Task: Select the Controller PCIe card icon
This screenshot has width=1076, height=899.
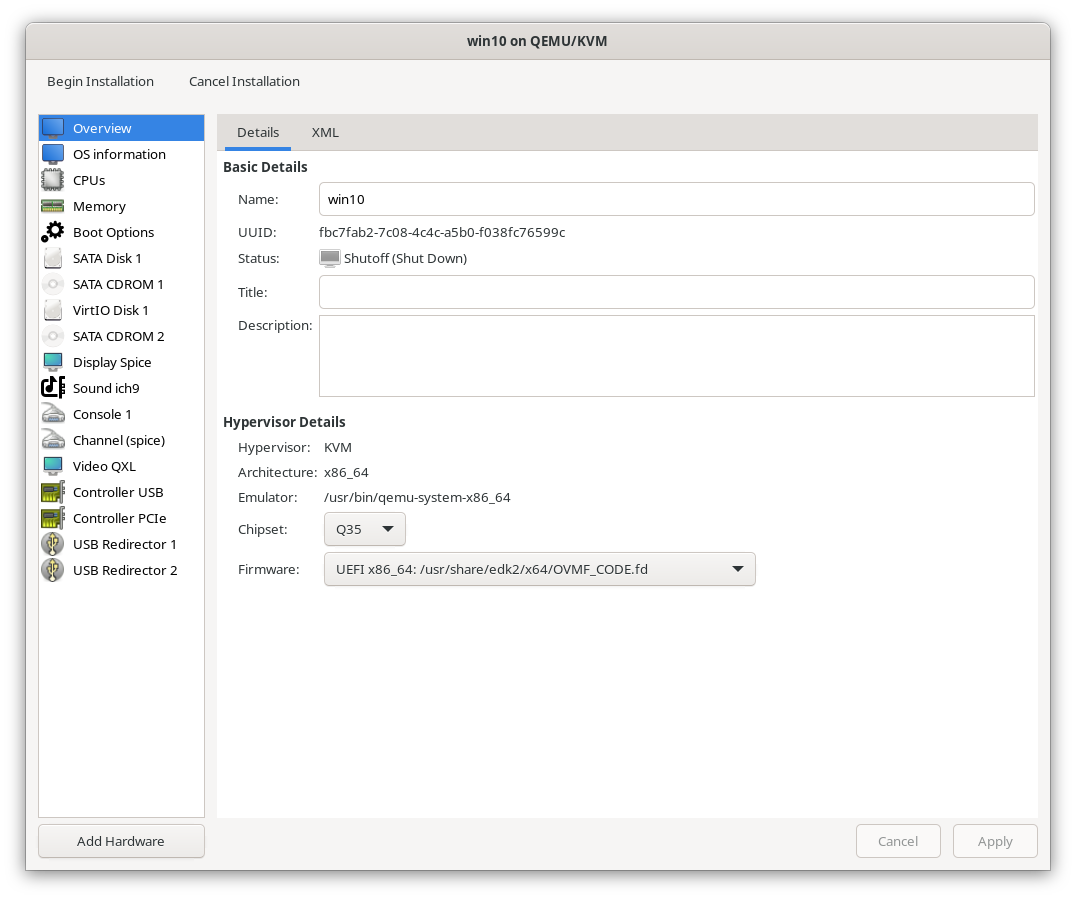Action: point(53,518)
